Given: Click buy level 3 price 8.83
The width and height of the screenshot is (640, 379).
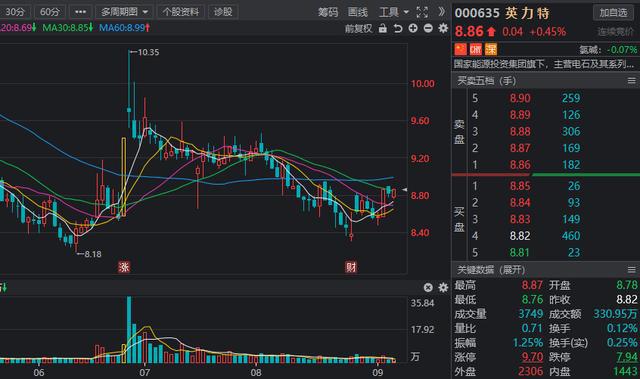Looking at the screenshot, I should pyautogui.click(x=520, y=219).
